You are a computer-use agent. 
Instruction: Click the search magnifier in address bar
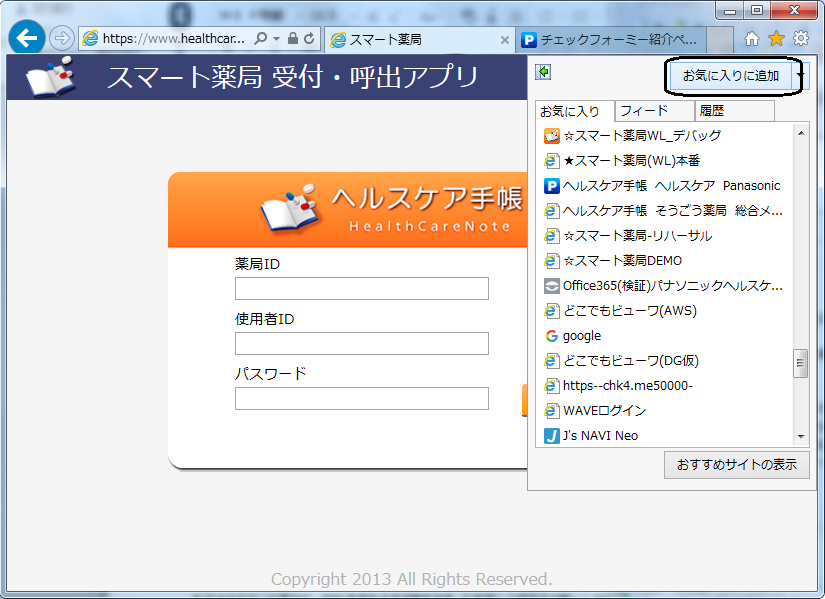click(260, 38)
